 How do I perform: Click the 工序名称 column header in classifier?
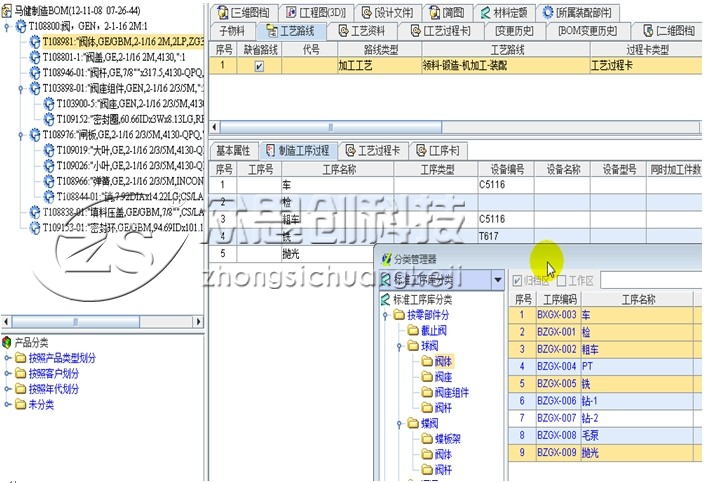tap(640, 299)
